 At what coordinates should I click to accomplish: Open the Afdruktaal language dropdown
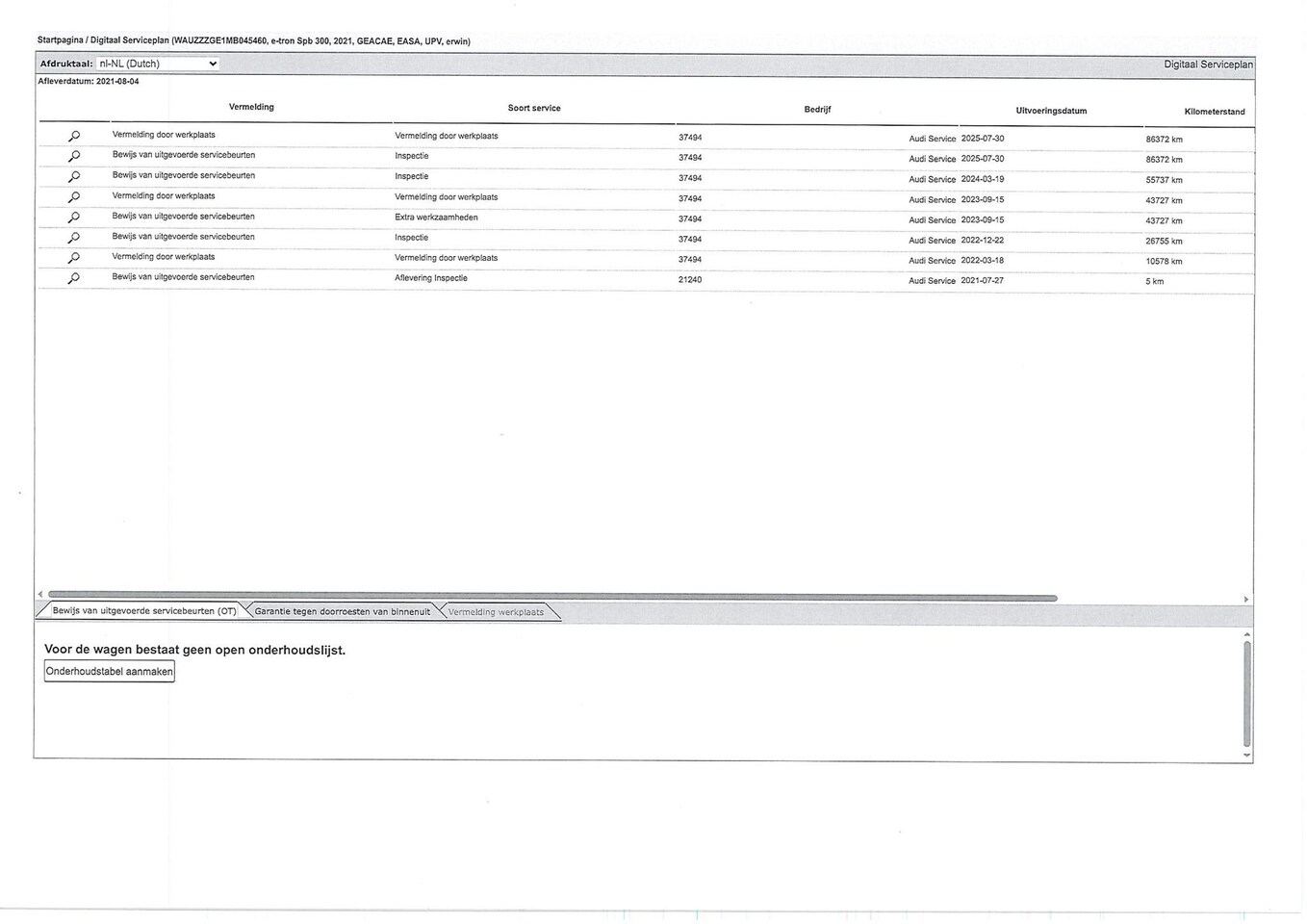coord(158,64)
